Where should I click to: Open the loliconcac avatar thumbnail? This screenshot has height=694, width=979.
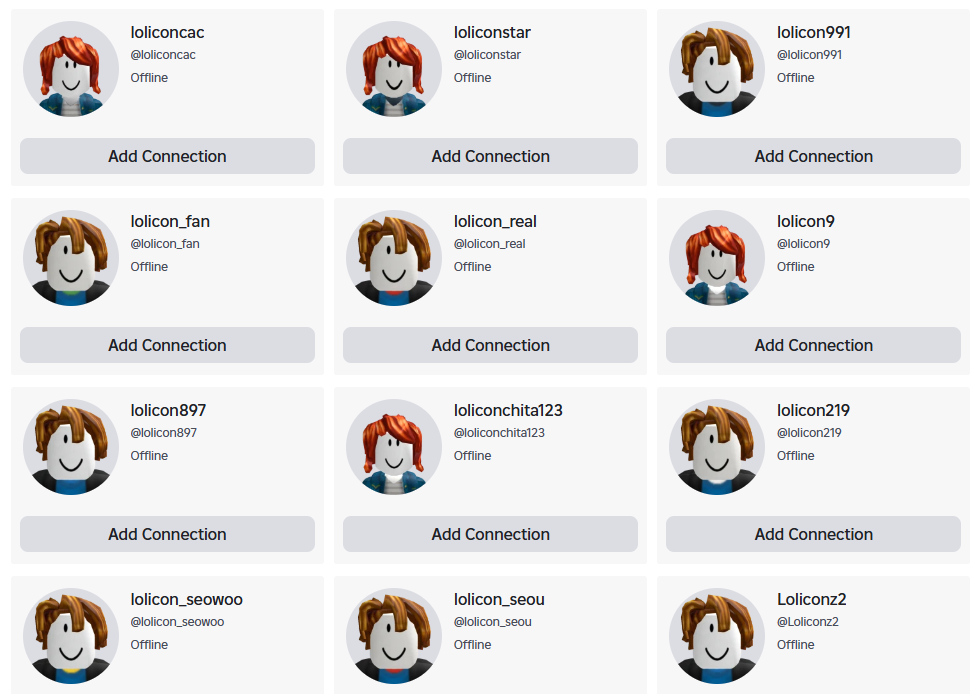click(71, 69)
